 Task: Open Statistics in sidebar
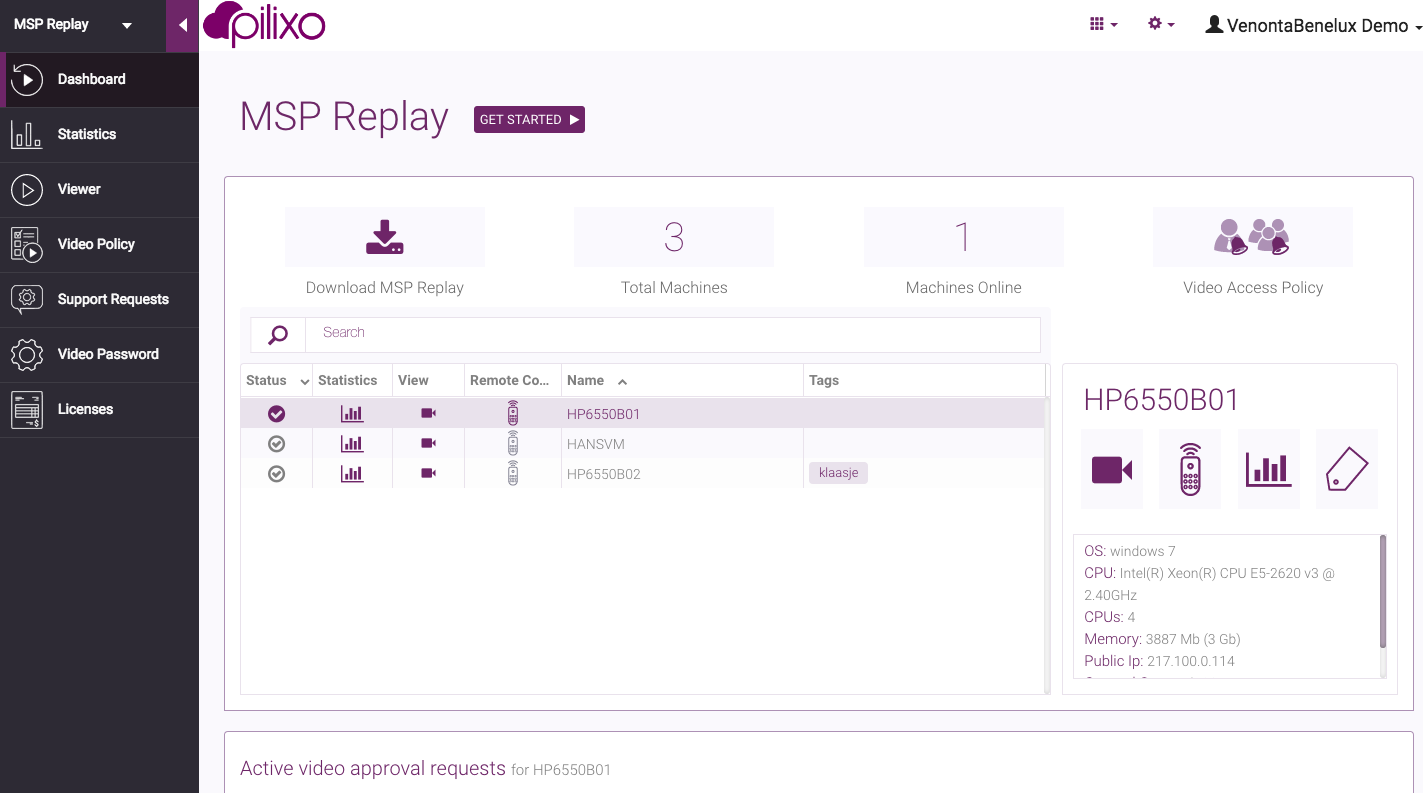point(99,135)
